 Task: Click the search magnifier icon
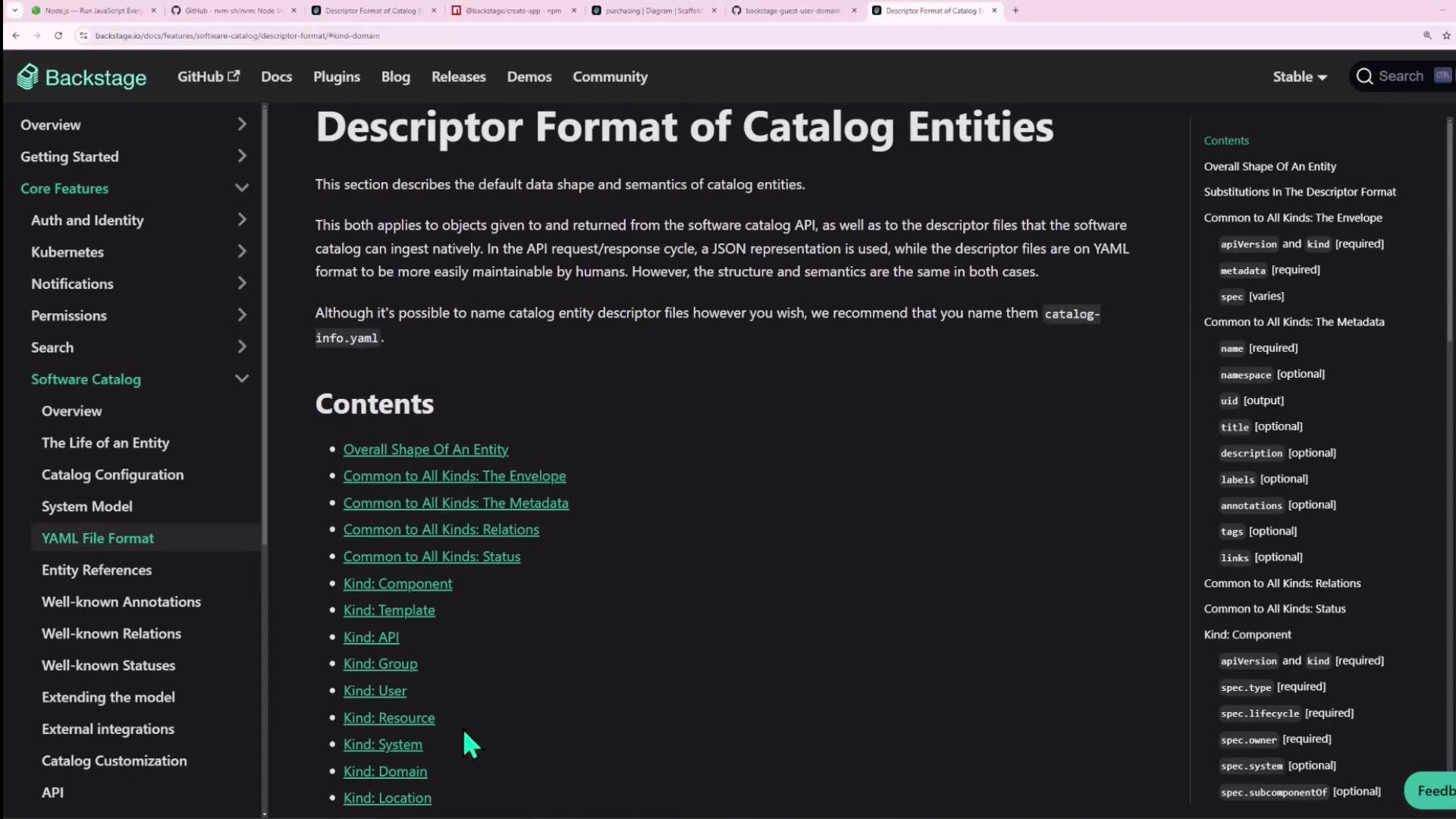(x=1364, y=77)
